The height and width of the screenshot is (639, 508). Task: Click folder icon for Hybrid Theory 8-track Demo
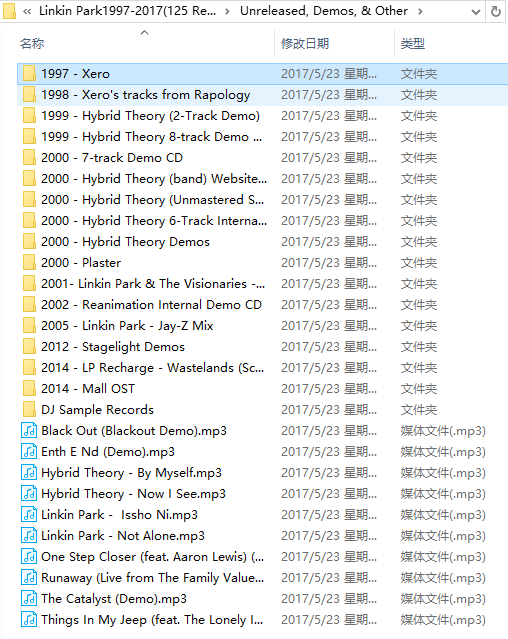(29, 137)
